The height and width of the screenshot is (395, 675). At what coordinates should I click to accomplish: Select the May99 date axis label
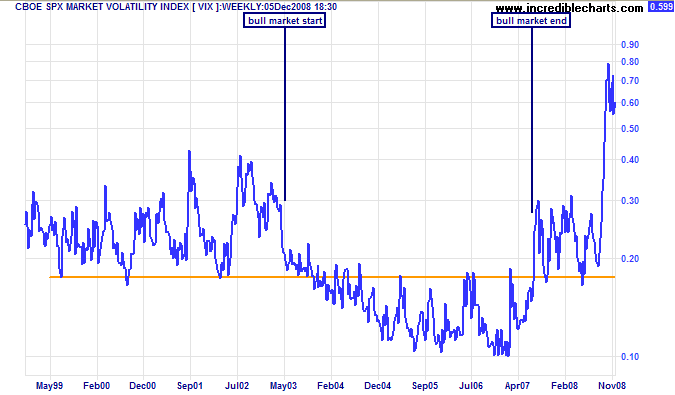point(50,386)
